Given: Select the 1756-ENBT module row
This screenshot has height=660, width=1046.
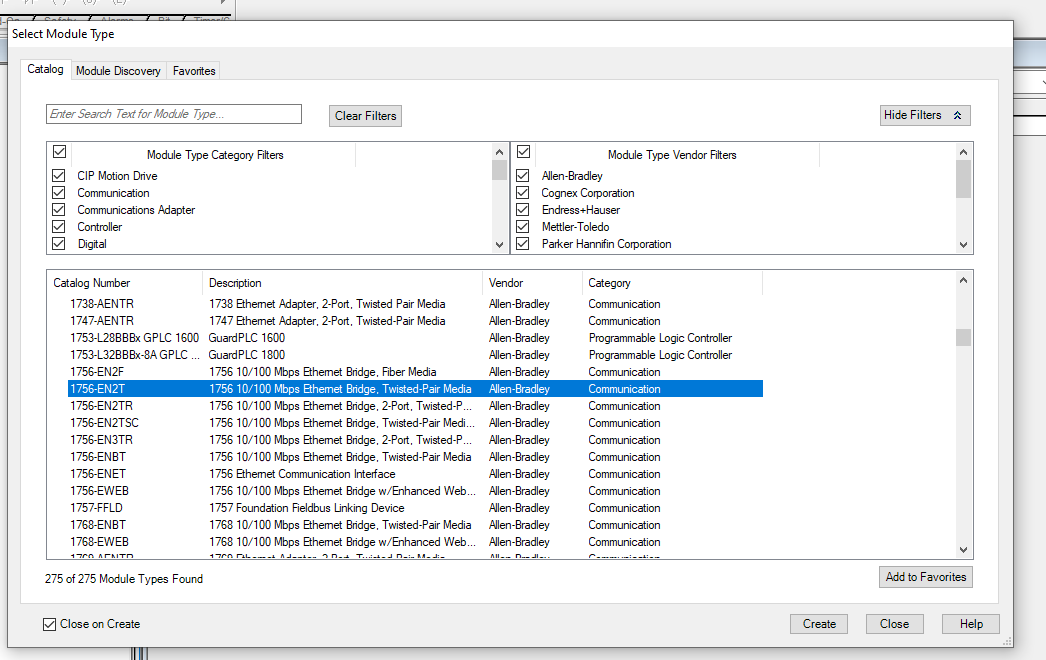Looking at the screenshot, I should point(415,457).
